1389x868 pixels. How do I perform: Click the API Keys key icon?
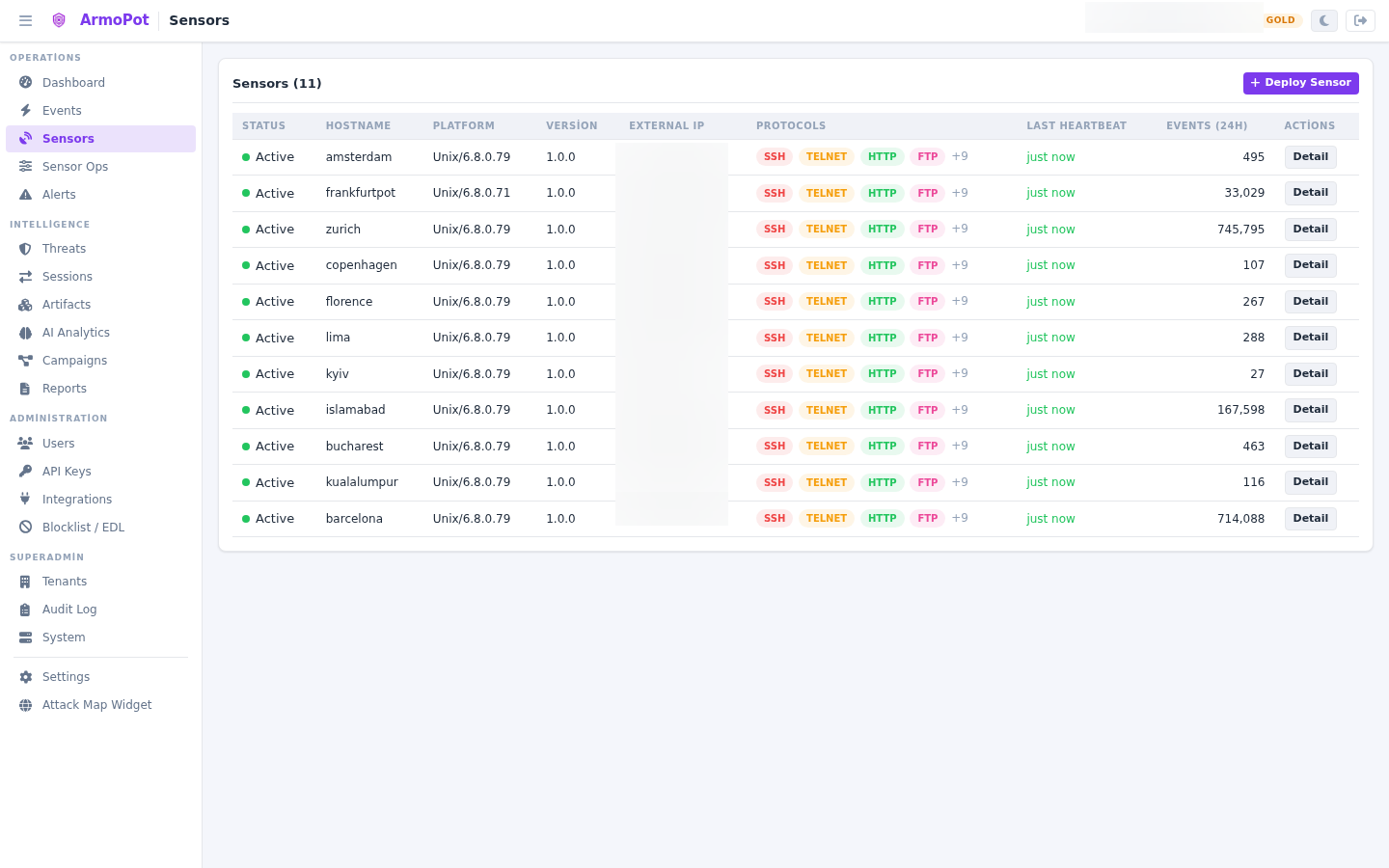tap(26, 472)
